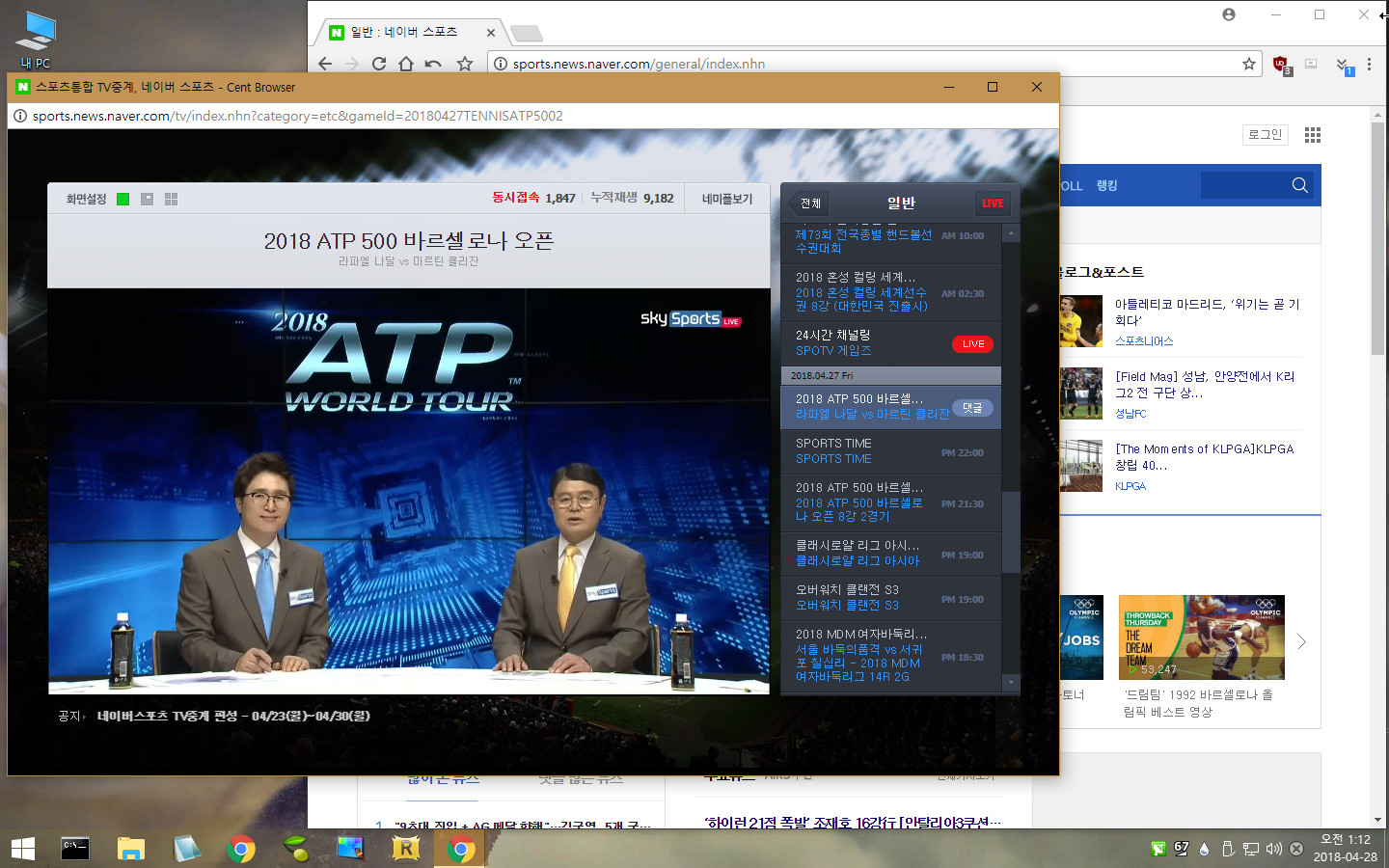Close the 네이버 스포츠 tab

pyautogui.click(x=491, y=32)
